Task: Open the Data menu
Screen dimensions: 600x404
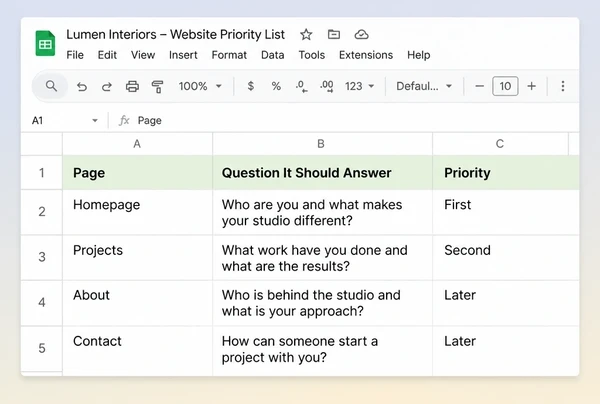Action: pyautogui.click(x=272, y=55)
